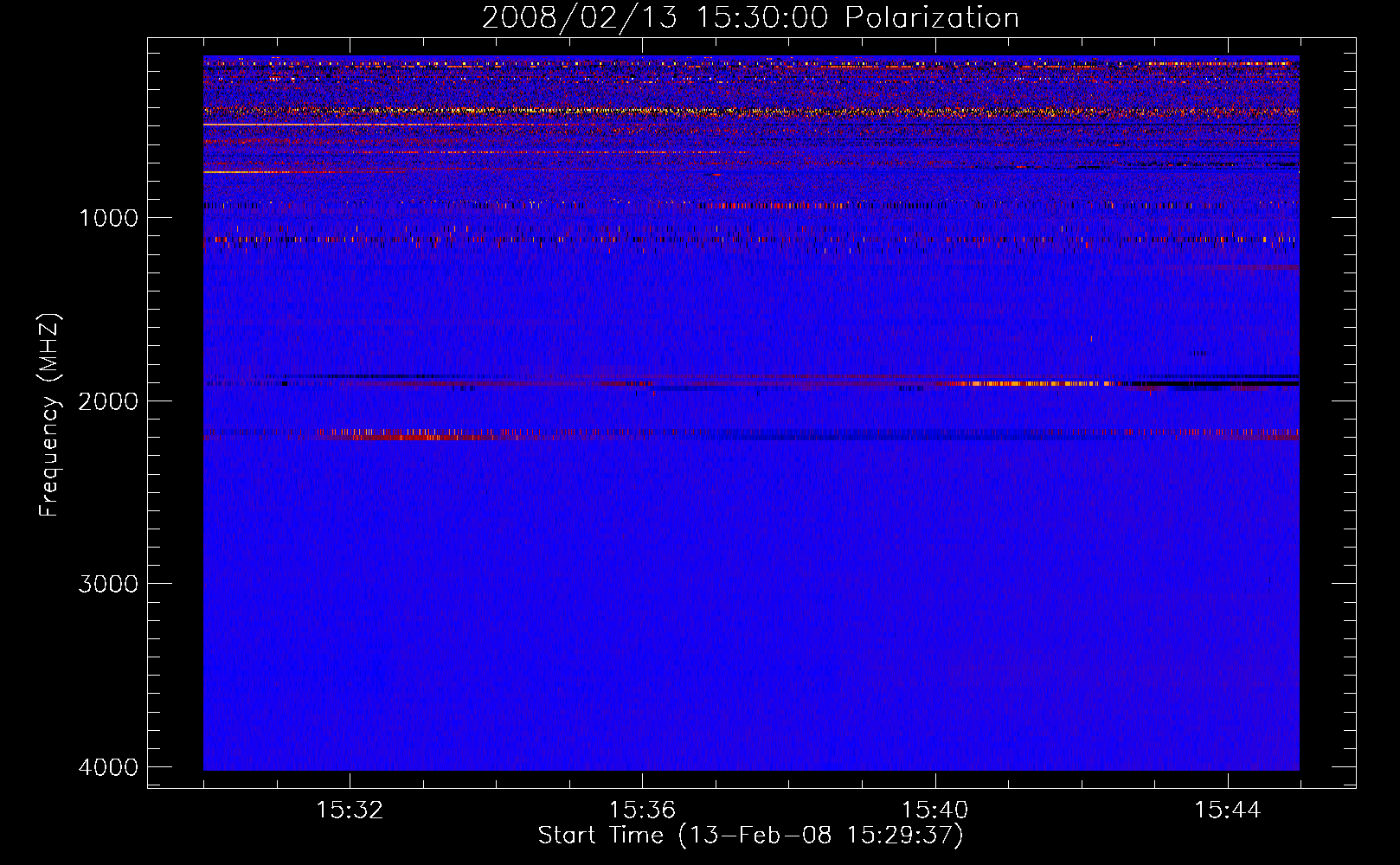Select the "4000" frequency tick label

[108, 767]
